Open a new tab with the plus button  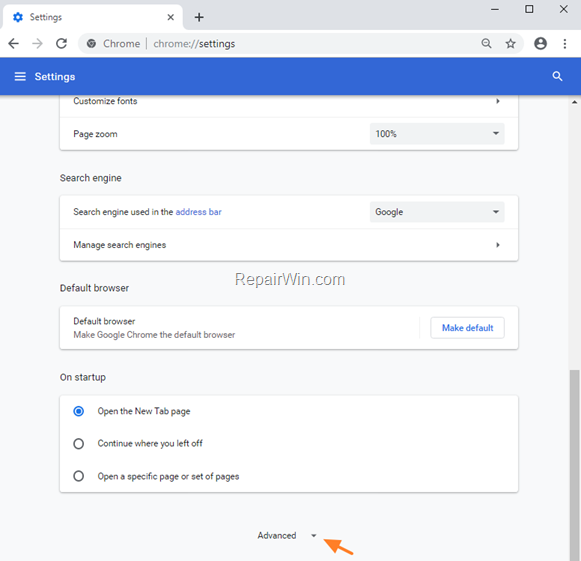point(199,17)
